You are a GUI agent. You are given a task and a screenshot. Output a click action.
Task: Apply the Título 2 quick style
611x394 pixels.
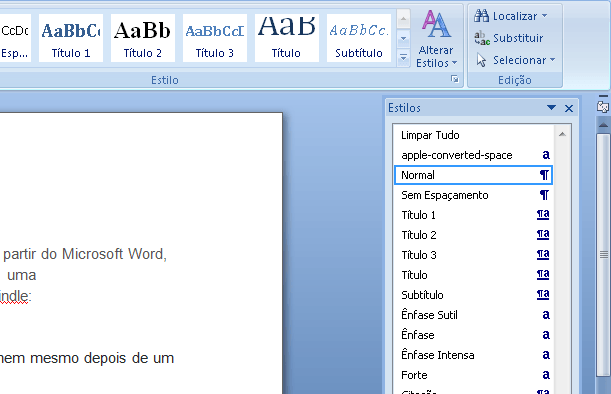(143, 38)
